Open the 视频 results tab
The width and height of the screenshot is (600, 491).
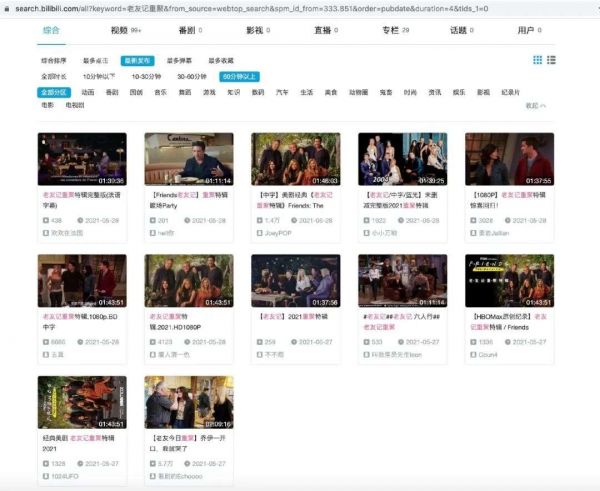pos(122,30)
